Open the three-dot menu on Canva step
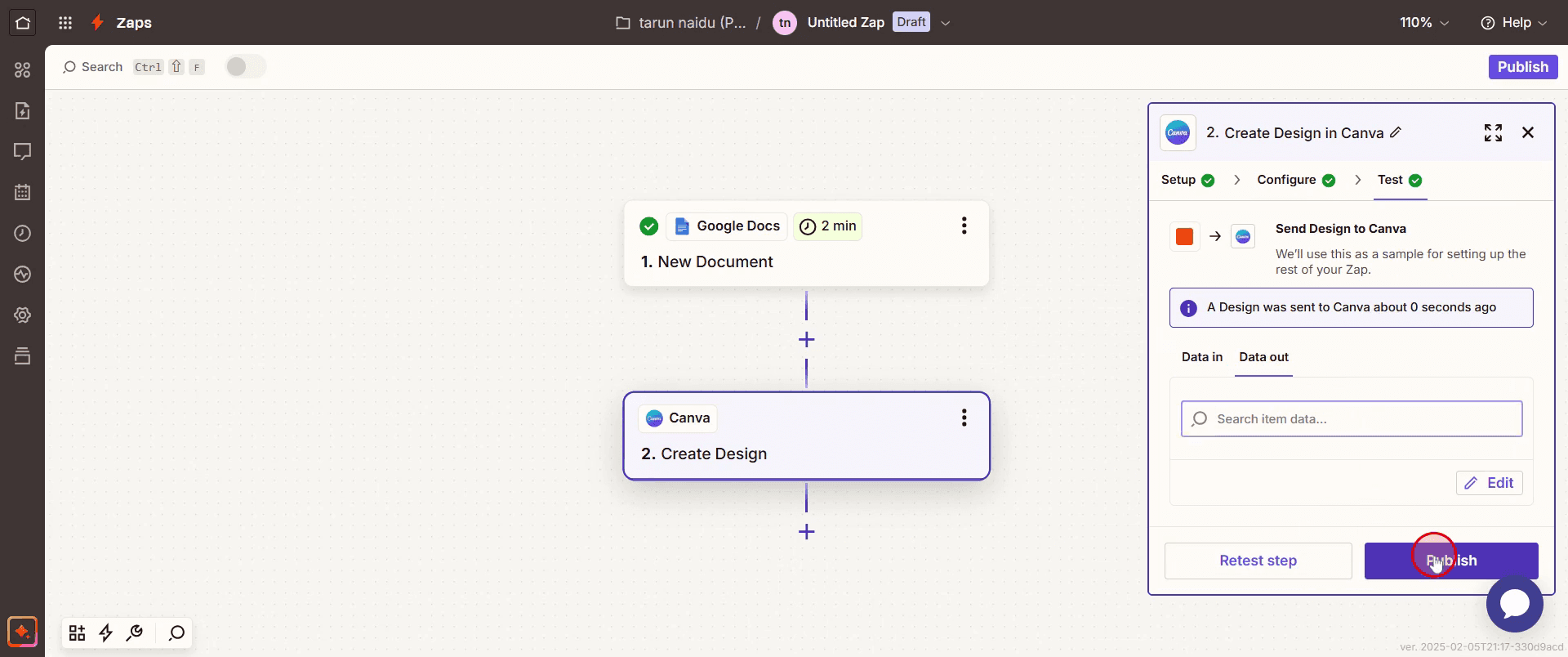 click(x=964, y=418)
